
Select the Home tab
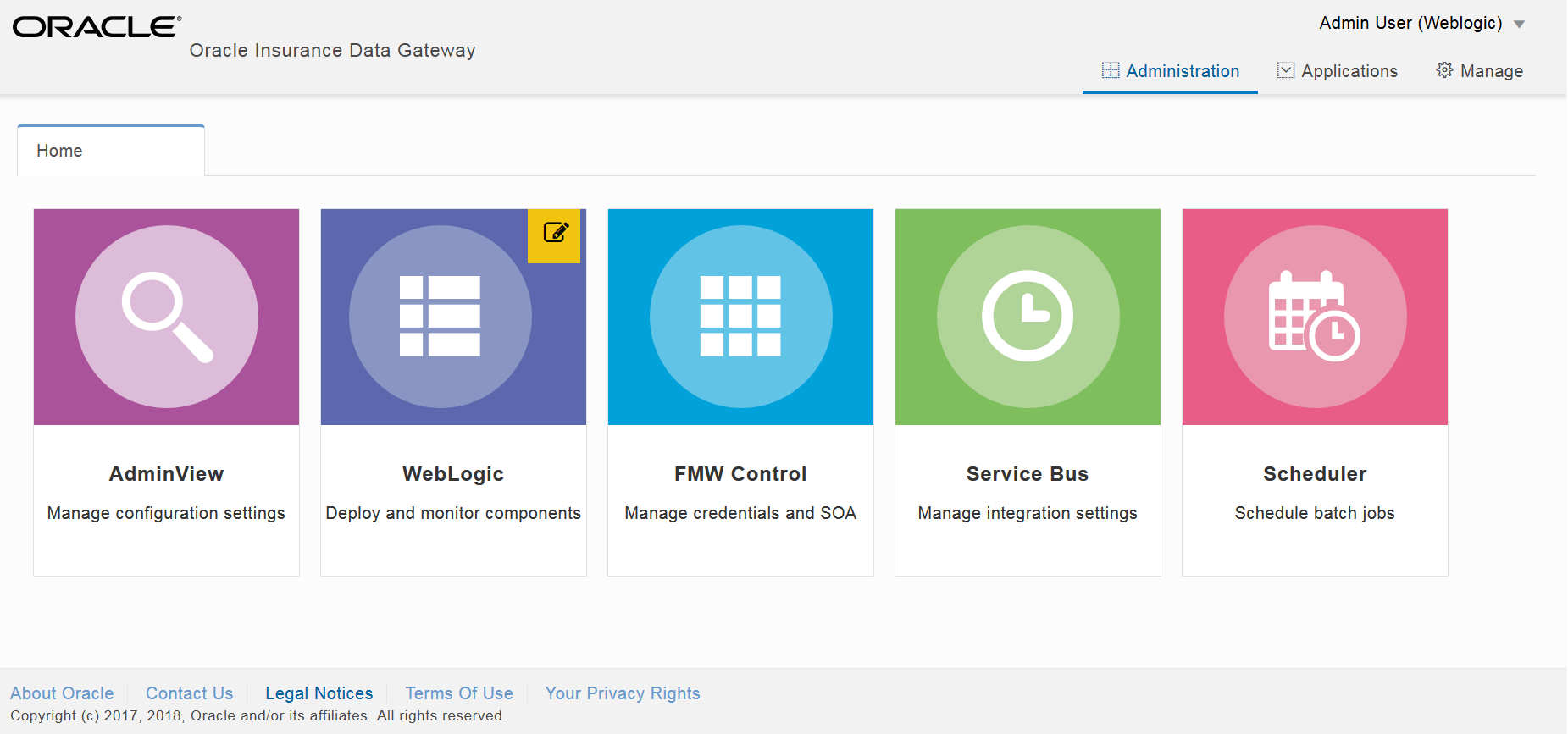[111, 151]
